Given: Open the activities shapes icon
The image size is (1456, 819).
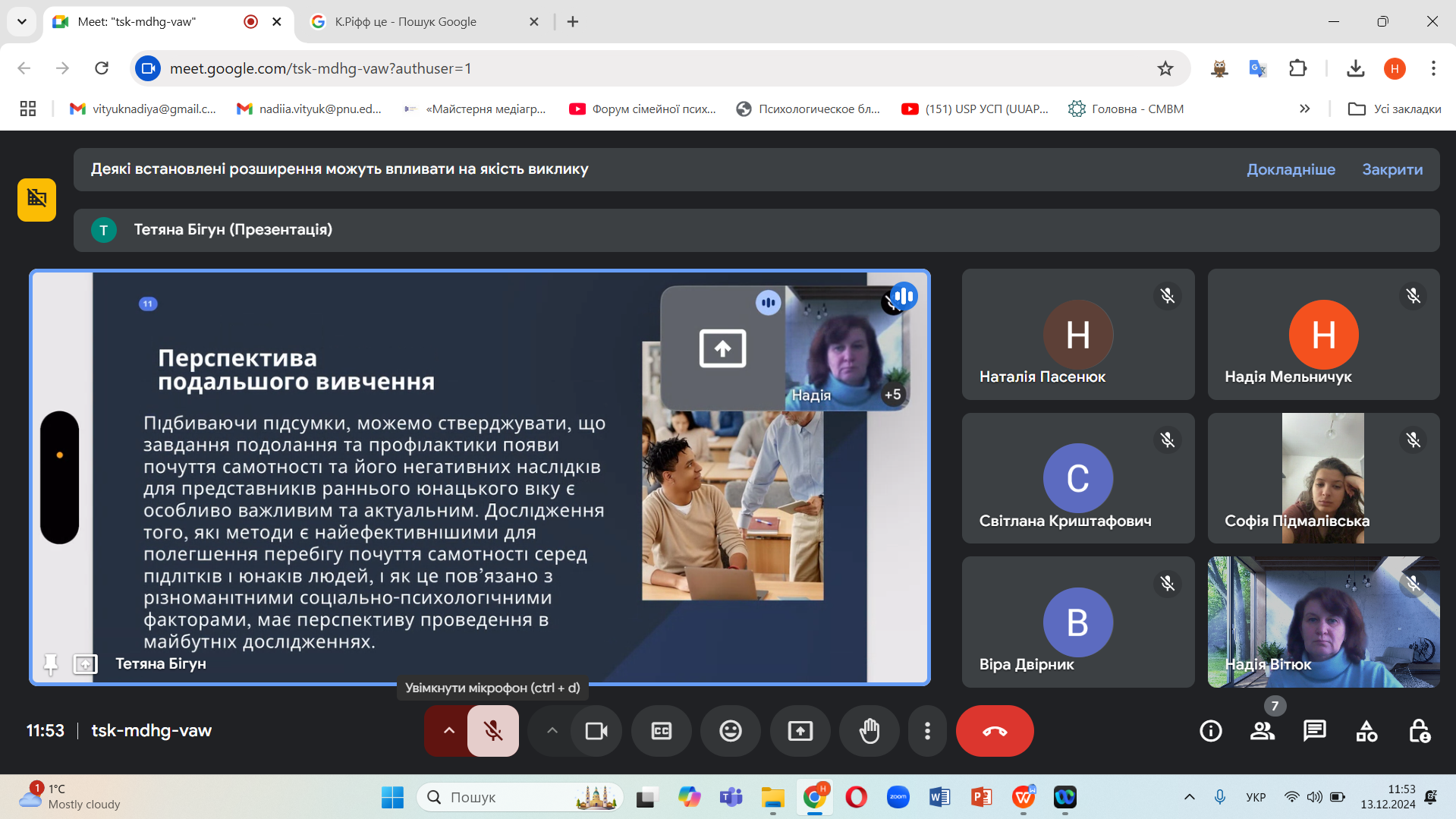Looking at the screenshot, I should coord(1366,731).
